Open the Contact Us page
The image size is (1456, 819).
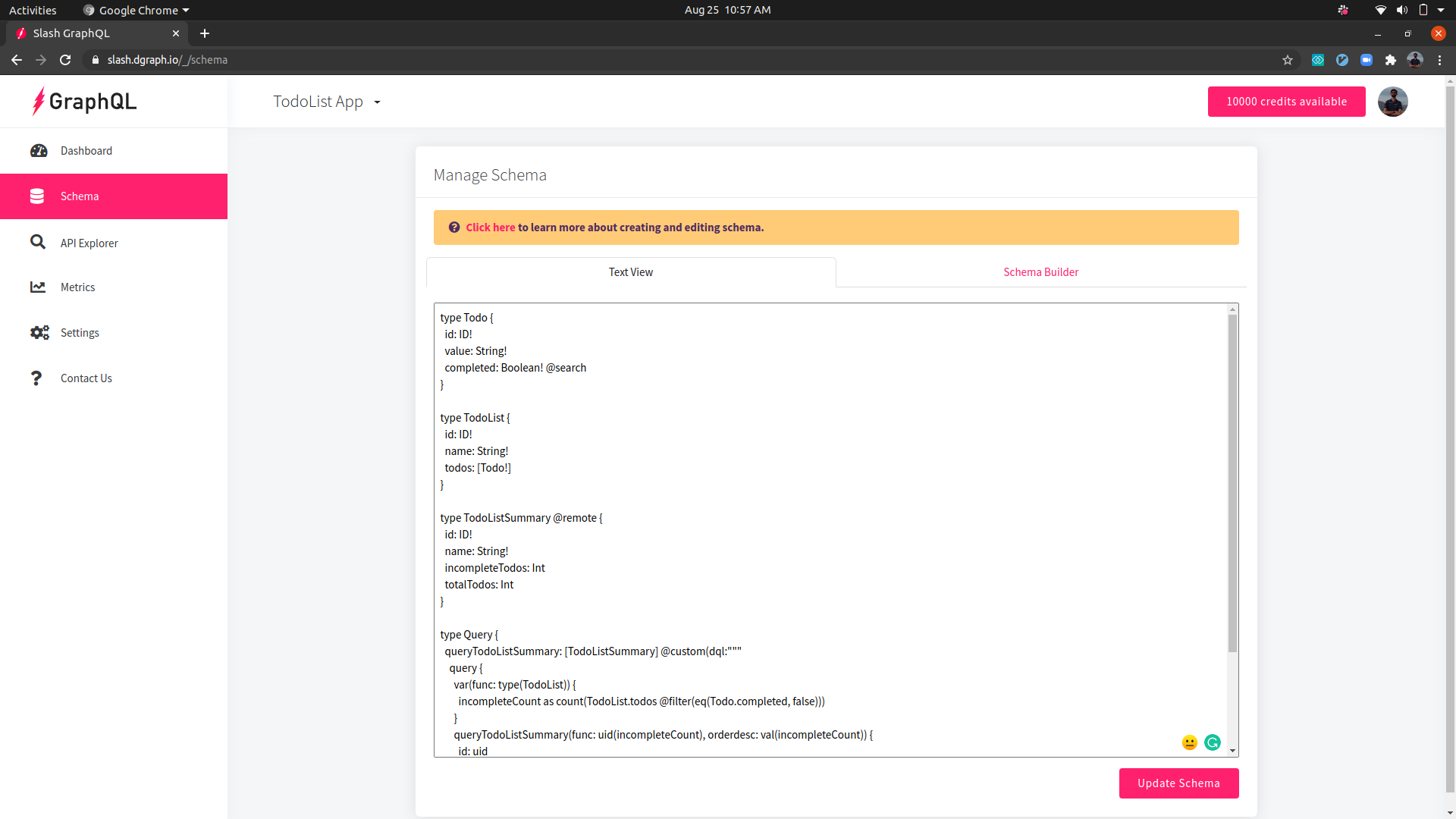[114, 378]
